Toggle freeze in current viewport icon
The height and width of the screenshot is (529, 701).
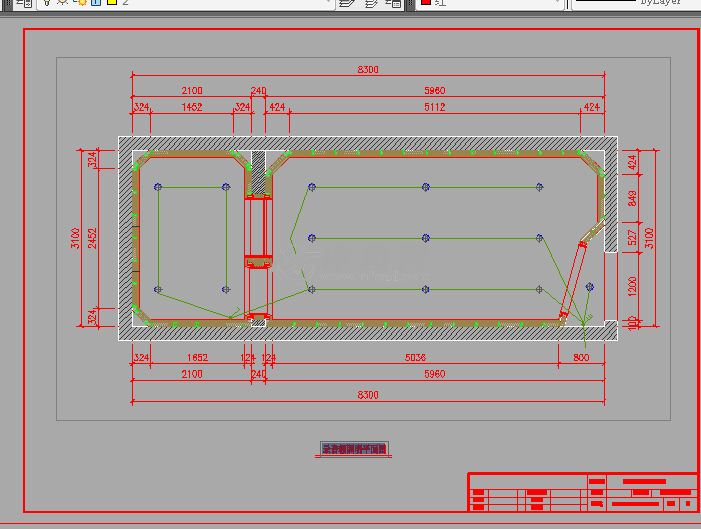pos(78,4)
